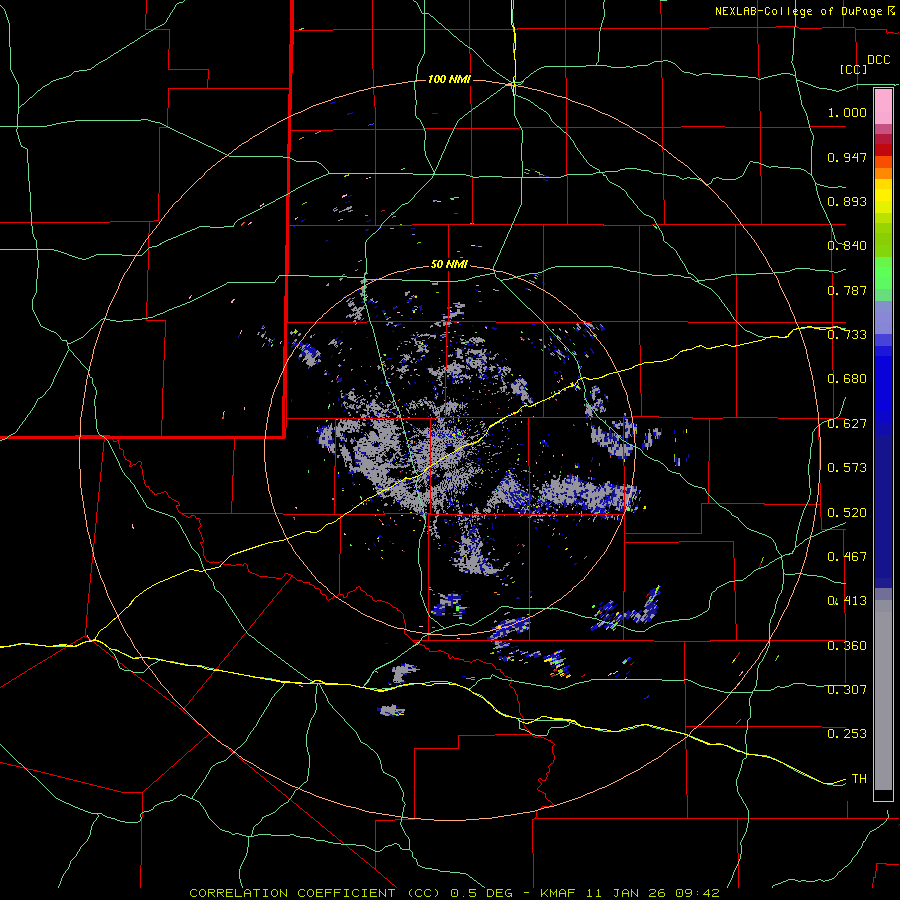Click the [CC] label above the color bar

point(853,69)
